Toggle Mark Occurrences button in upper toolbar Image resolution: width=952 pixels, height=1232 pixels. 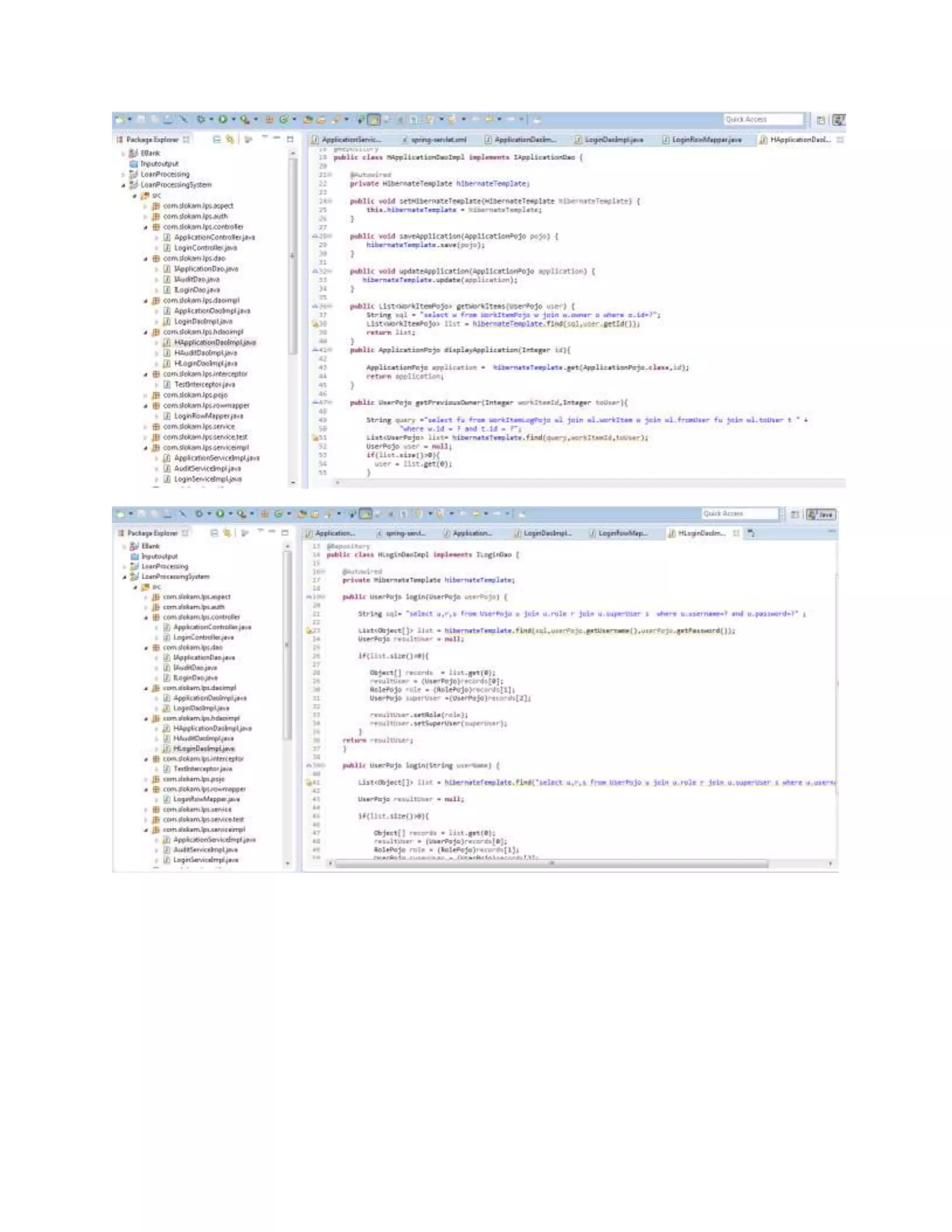pos(374,119)
